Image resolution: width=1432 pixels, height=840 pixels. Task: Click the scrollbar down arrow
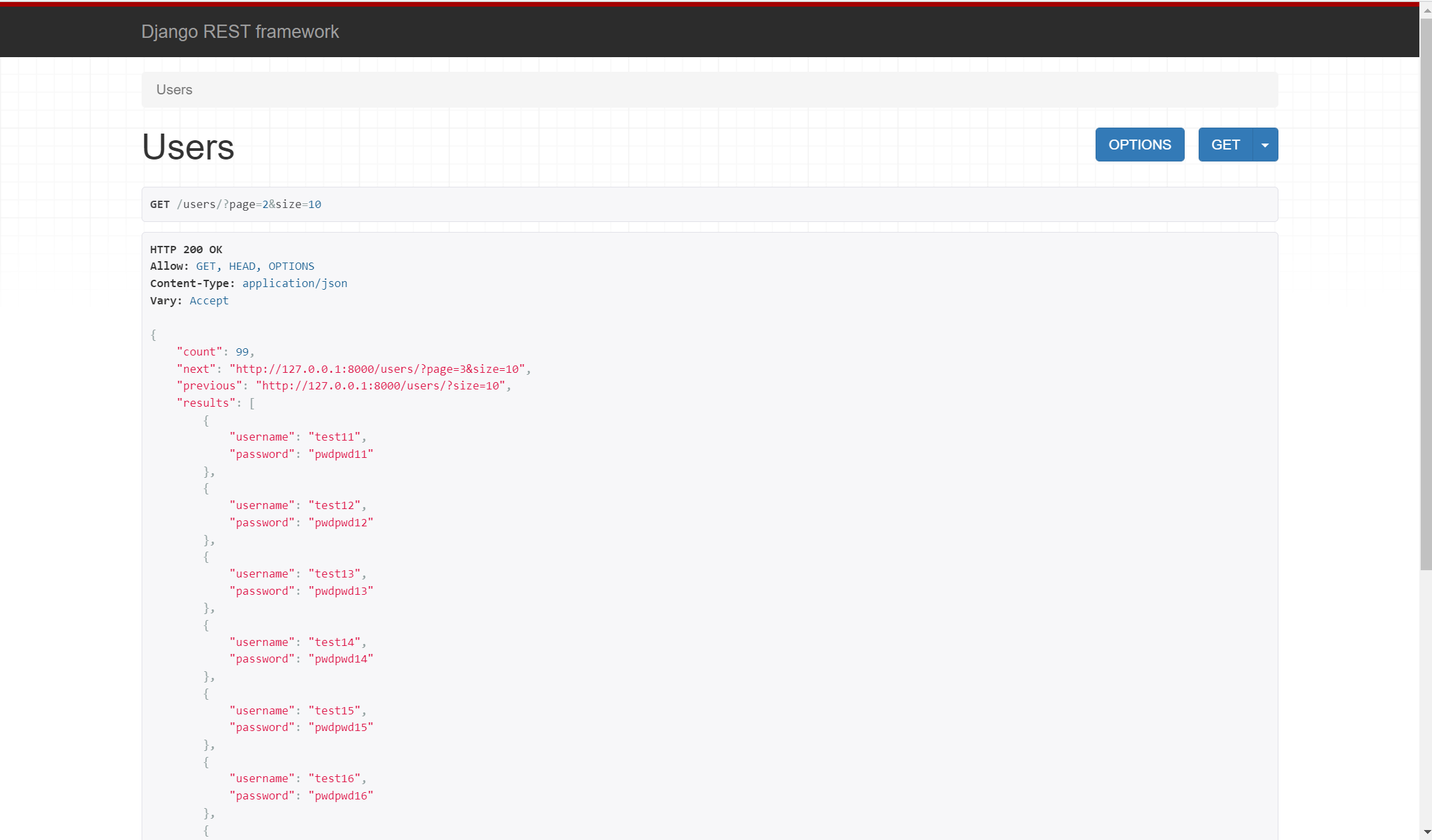(1426, 832)
